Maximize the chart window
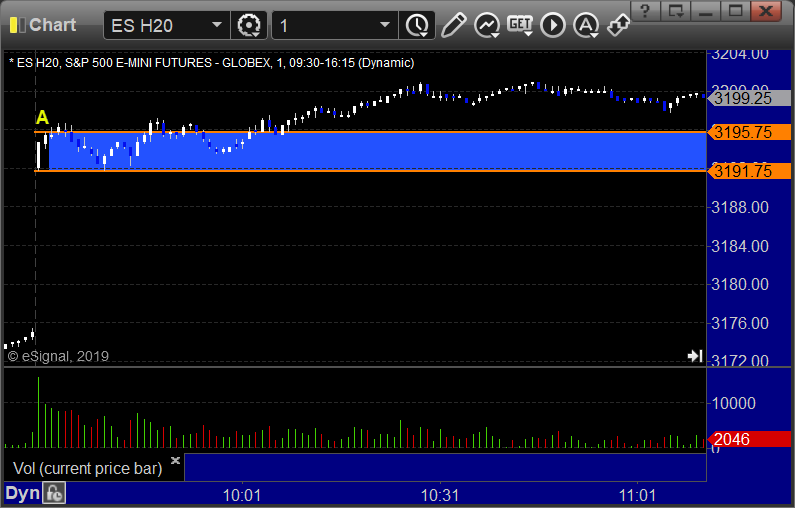 coord(735,11)
